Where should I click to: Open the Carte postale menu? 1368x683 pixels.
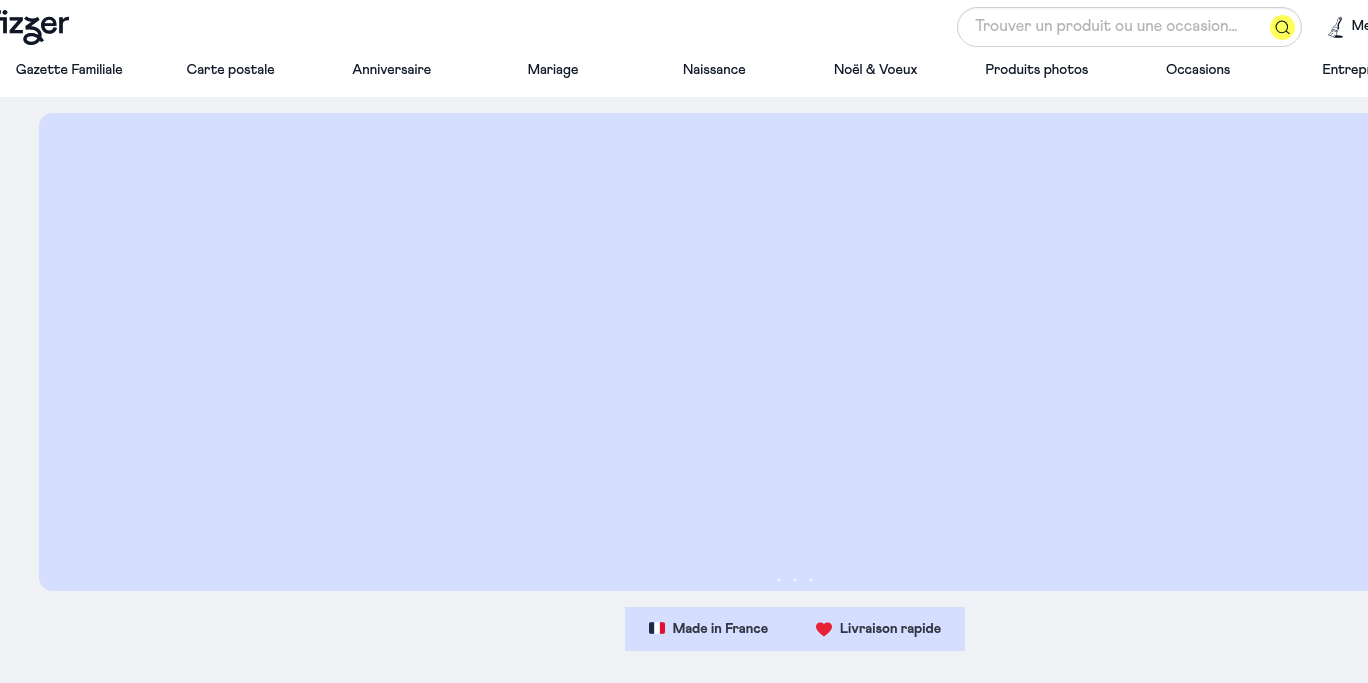click(231, 70)
